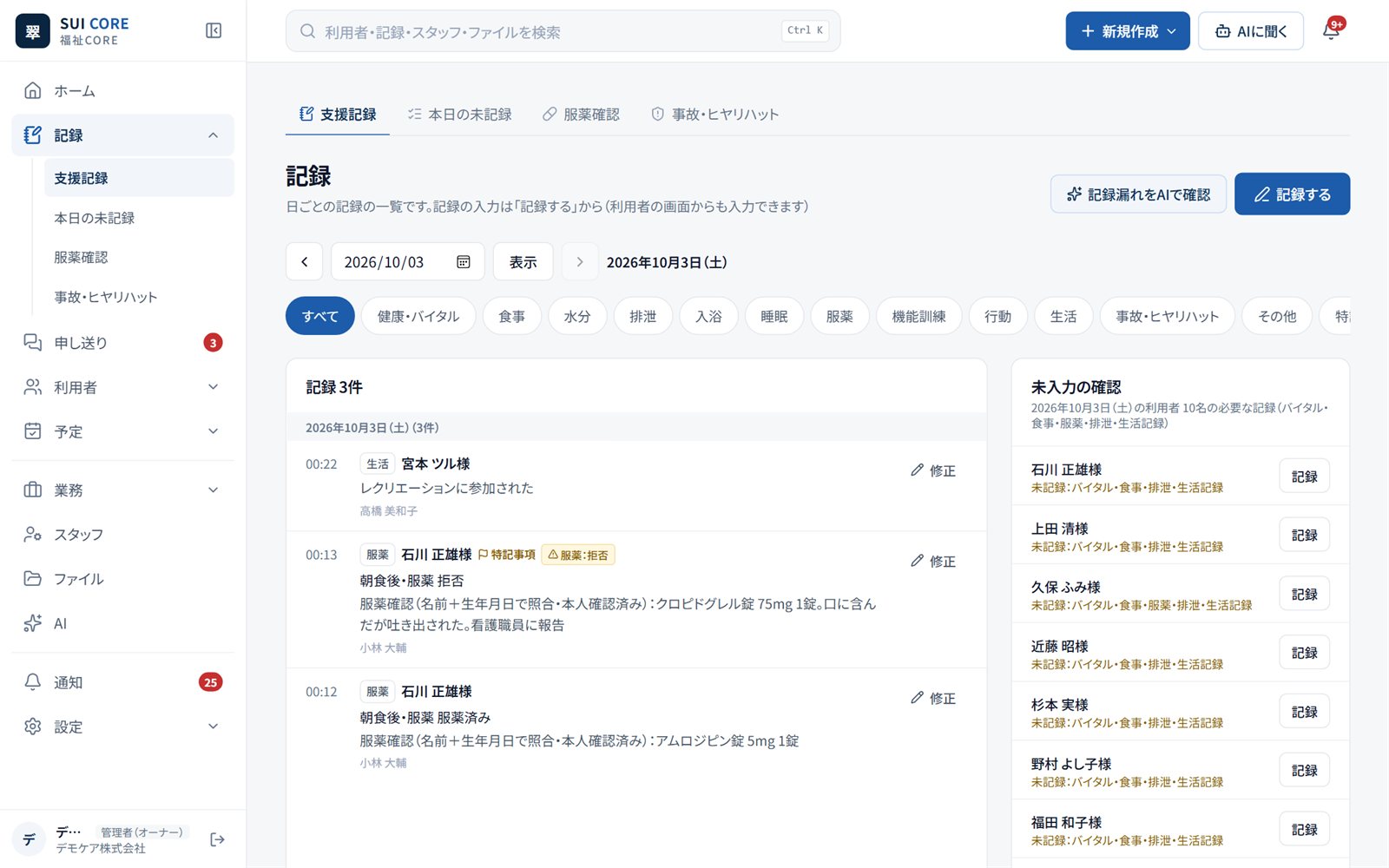The width and height of the screenshot is (1389, 868).
Task: Filter records by 健康・バイタル
Action: tap(418, 316)
